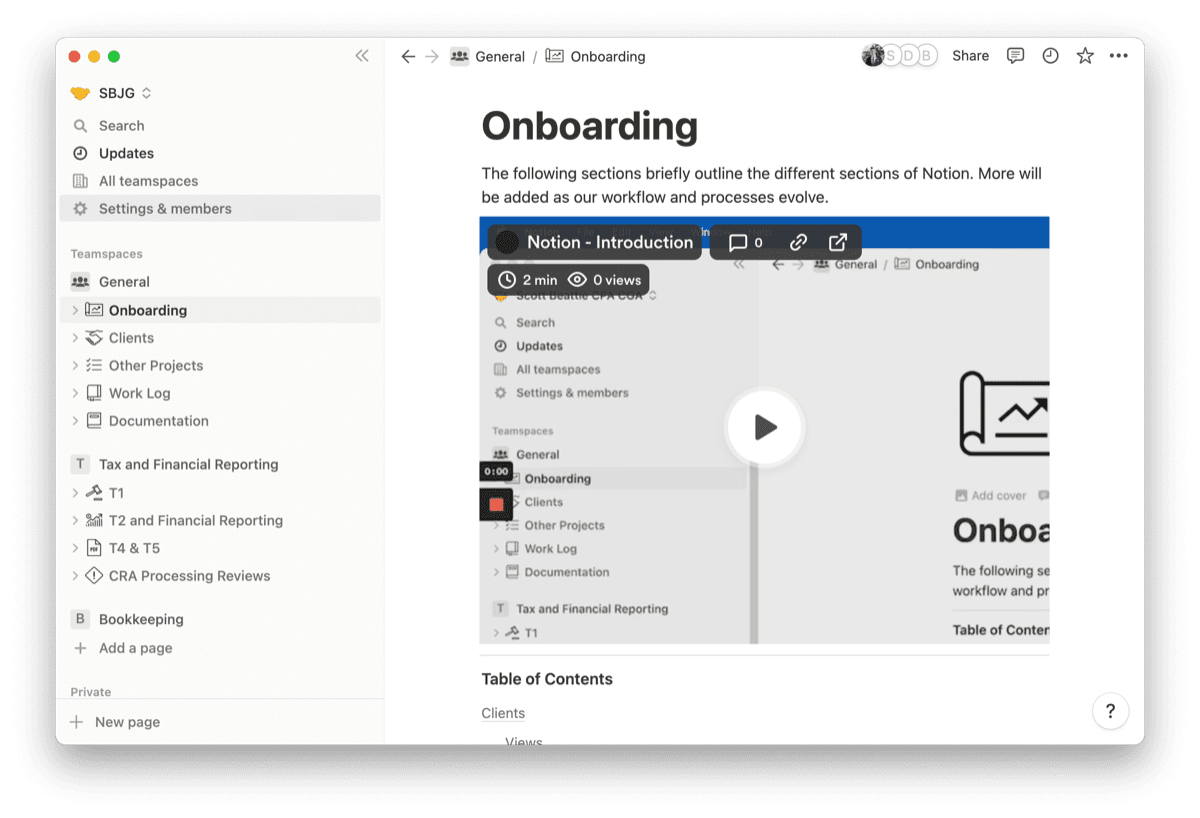Open All teamspaces
Image resolution: width=1200 pixels, height=818 pixels.
click(220, 181)
